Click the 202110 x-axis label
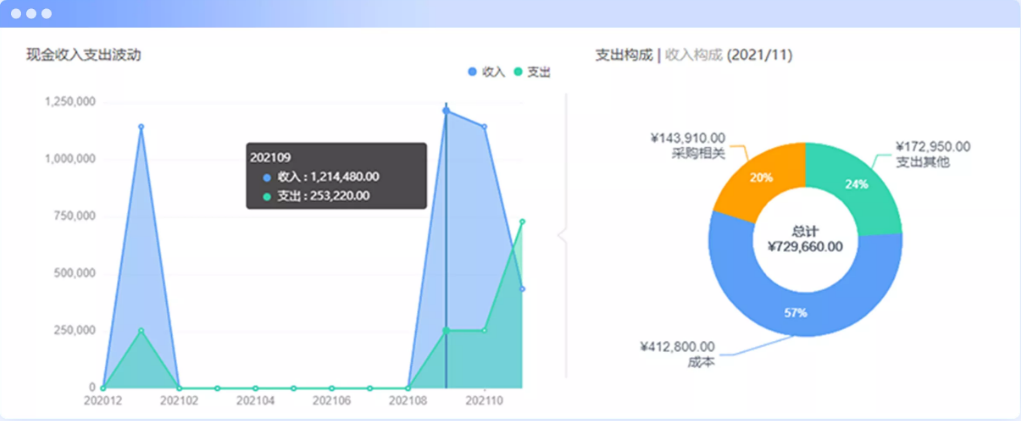The height and width of the screenshot is (421, 1021). pyautogui.click(x=484, y=401)
